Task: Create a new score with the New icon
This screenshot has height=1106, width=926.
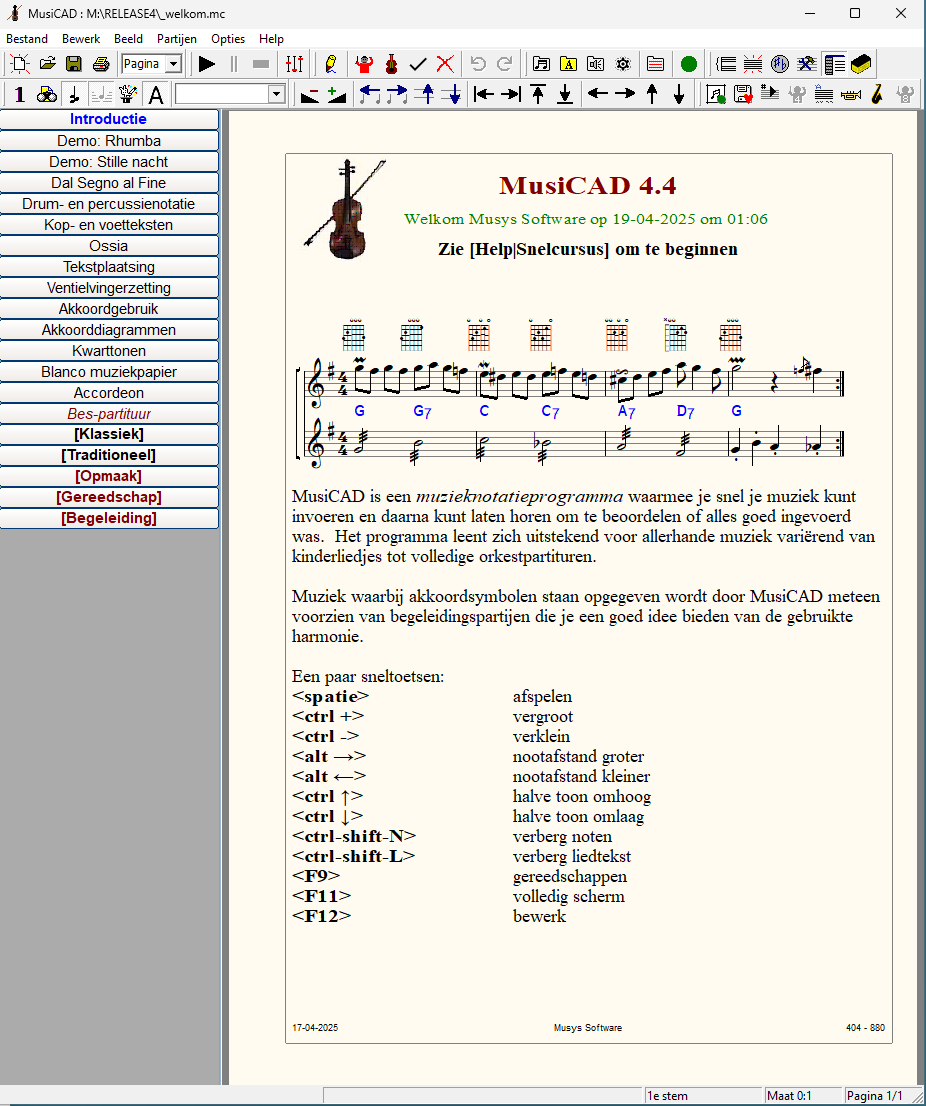Action: point(20,64)
